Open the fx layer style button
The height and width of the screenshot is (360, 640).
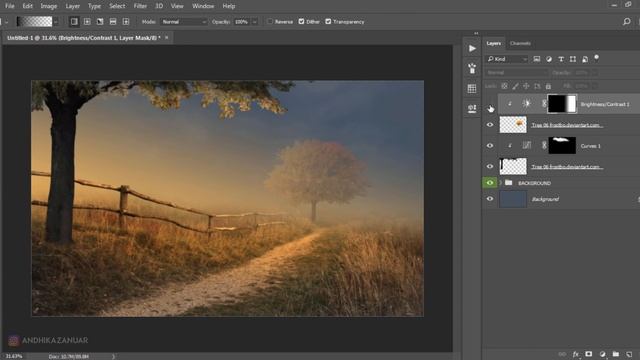point(576,354)
